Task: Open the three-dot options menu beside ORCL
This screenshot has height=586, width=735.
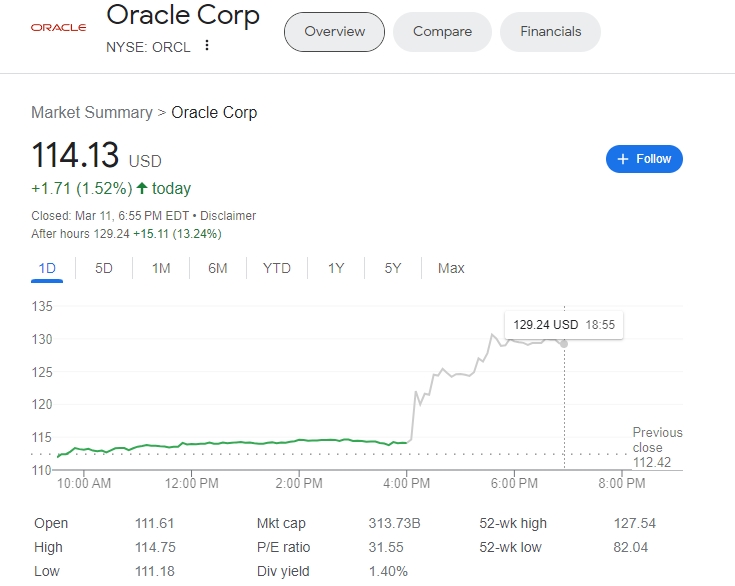Action: click(x=207, y=45)
